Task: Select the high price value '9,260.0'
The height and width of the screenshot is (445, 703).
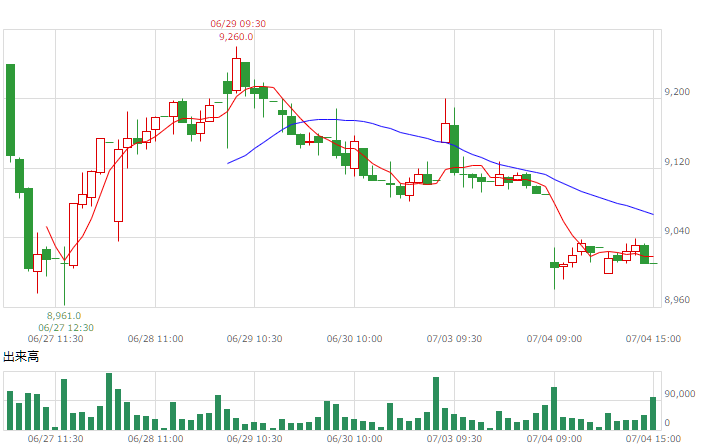Action: pyautogui.click(x=236, y=37)
